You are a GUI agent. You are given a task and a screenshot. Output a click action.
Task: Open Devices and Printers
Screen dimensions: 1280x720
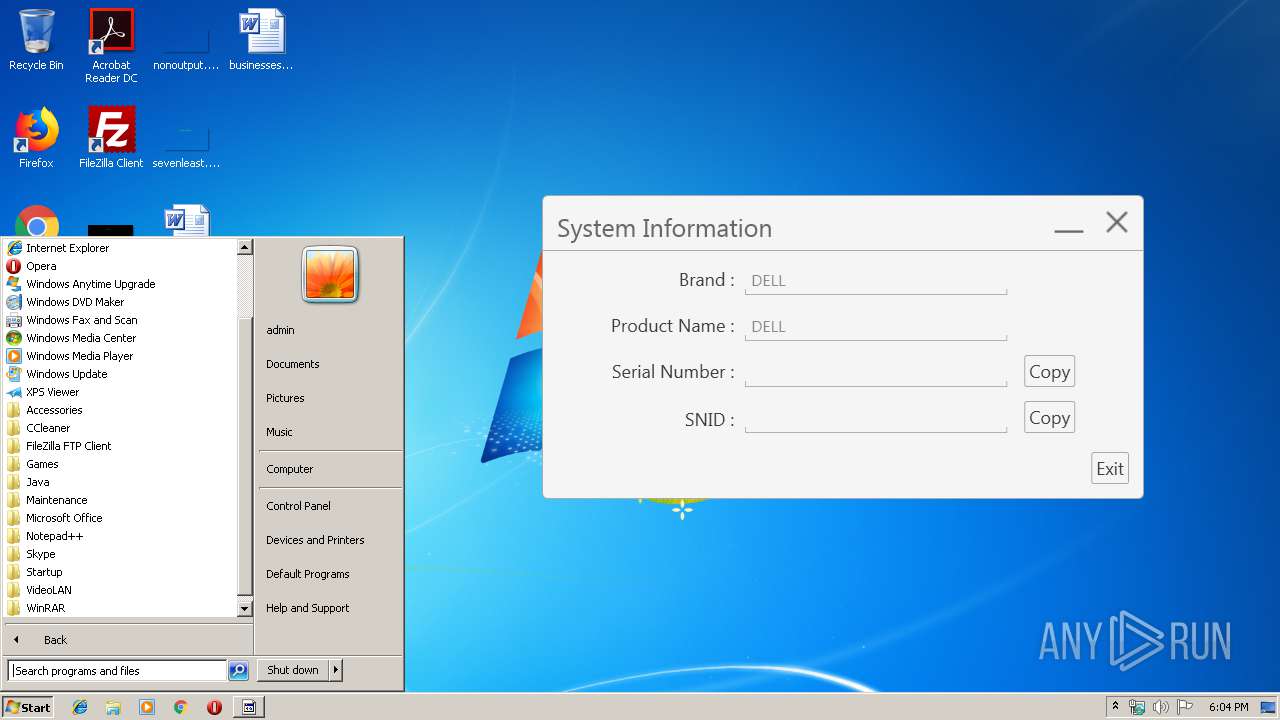coord(315,540)
